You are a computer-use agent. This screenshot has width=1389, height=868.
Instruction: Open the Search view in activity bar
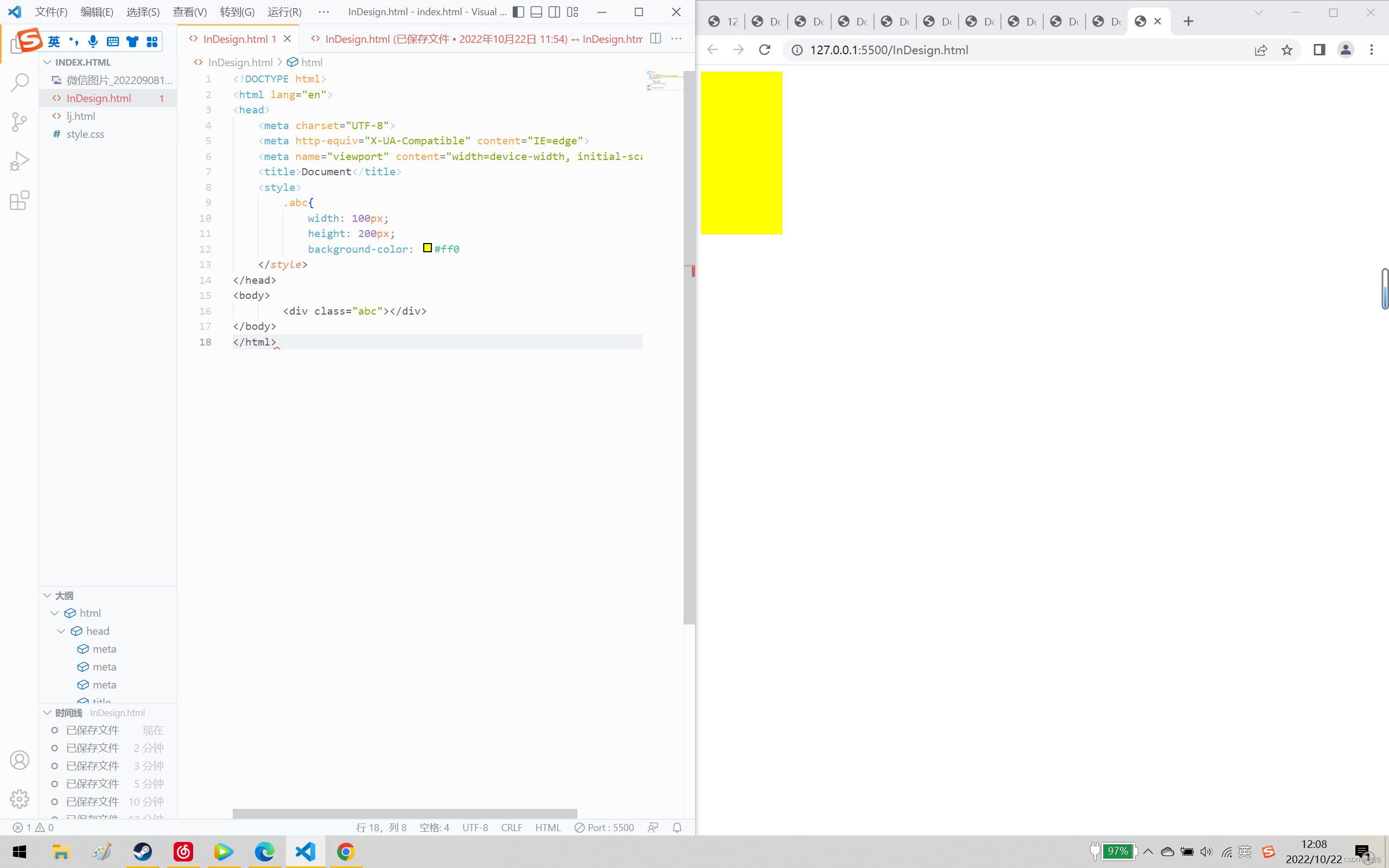click(20, 82)
